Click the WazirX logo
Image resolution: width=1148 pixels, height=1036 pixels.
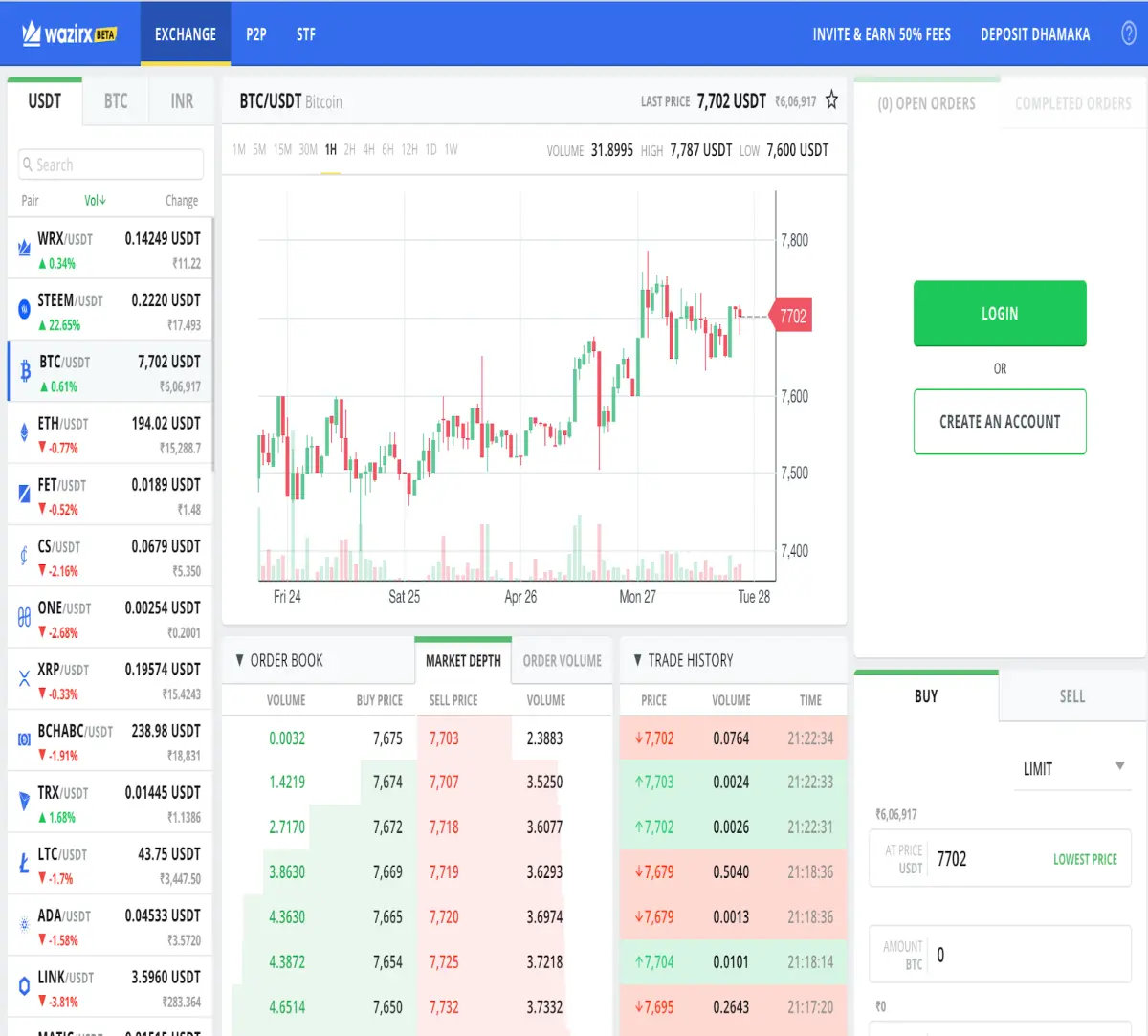point(68,34)
